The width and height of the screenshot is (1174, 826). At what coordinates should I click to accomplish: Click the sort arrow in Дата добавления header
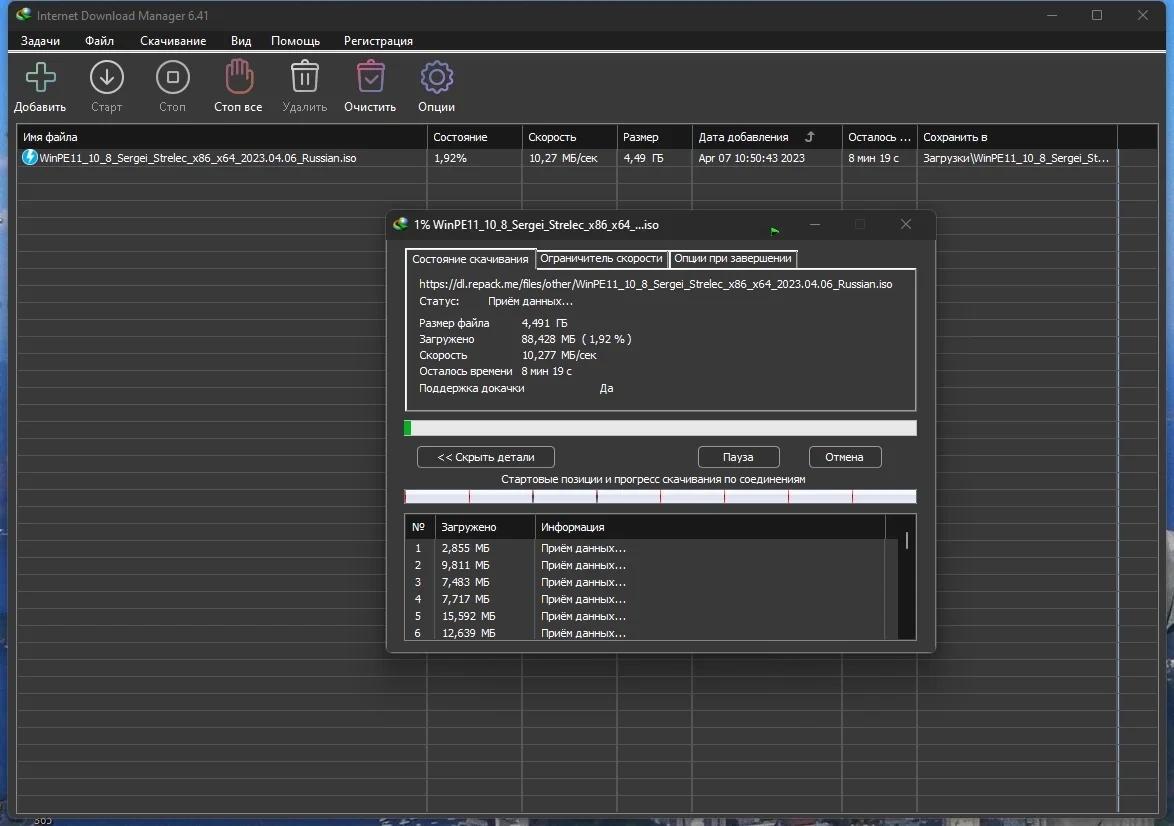tap(809, 137)
